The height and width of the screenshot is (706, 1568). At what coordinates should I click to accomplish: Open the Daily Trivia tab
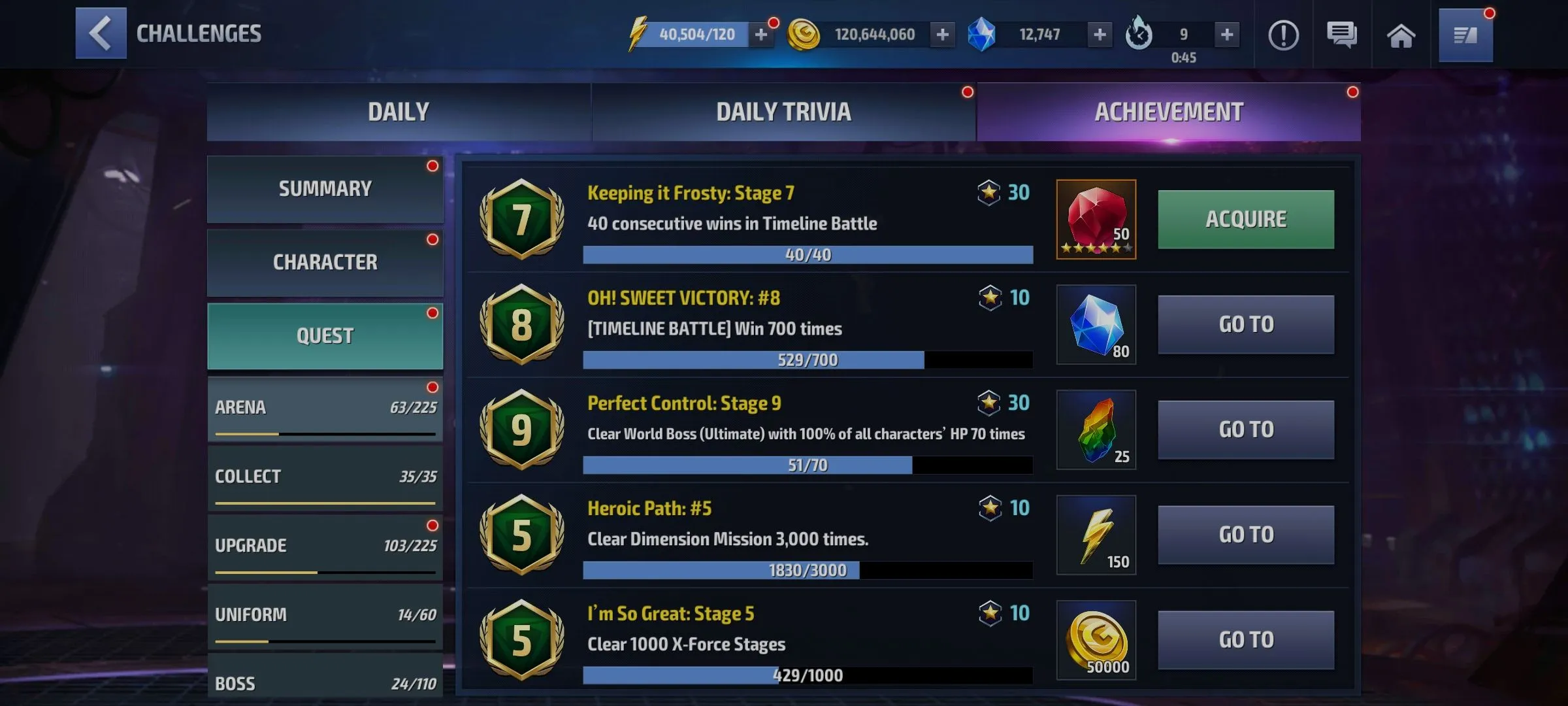(783, 112)
